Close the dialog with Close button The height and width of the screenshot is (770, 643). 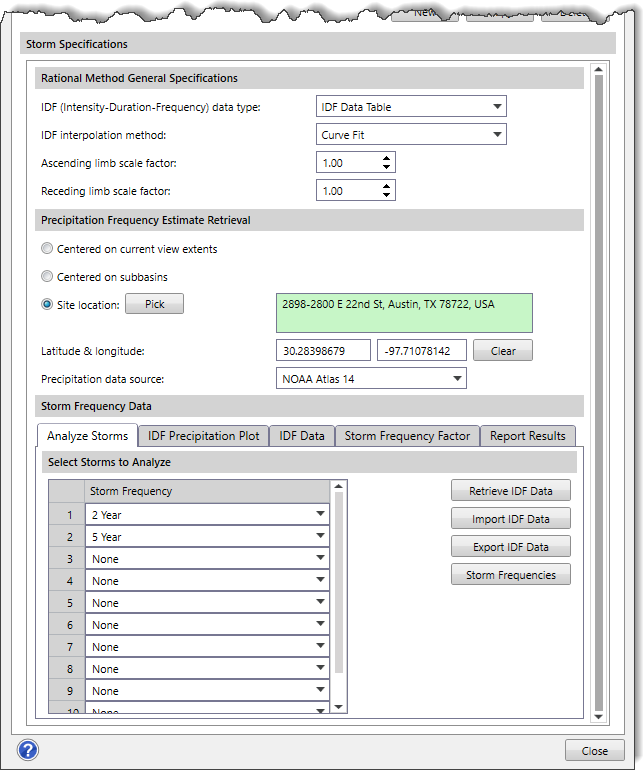pos(594,750)
